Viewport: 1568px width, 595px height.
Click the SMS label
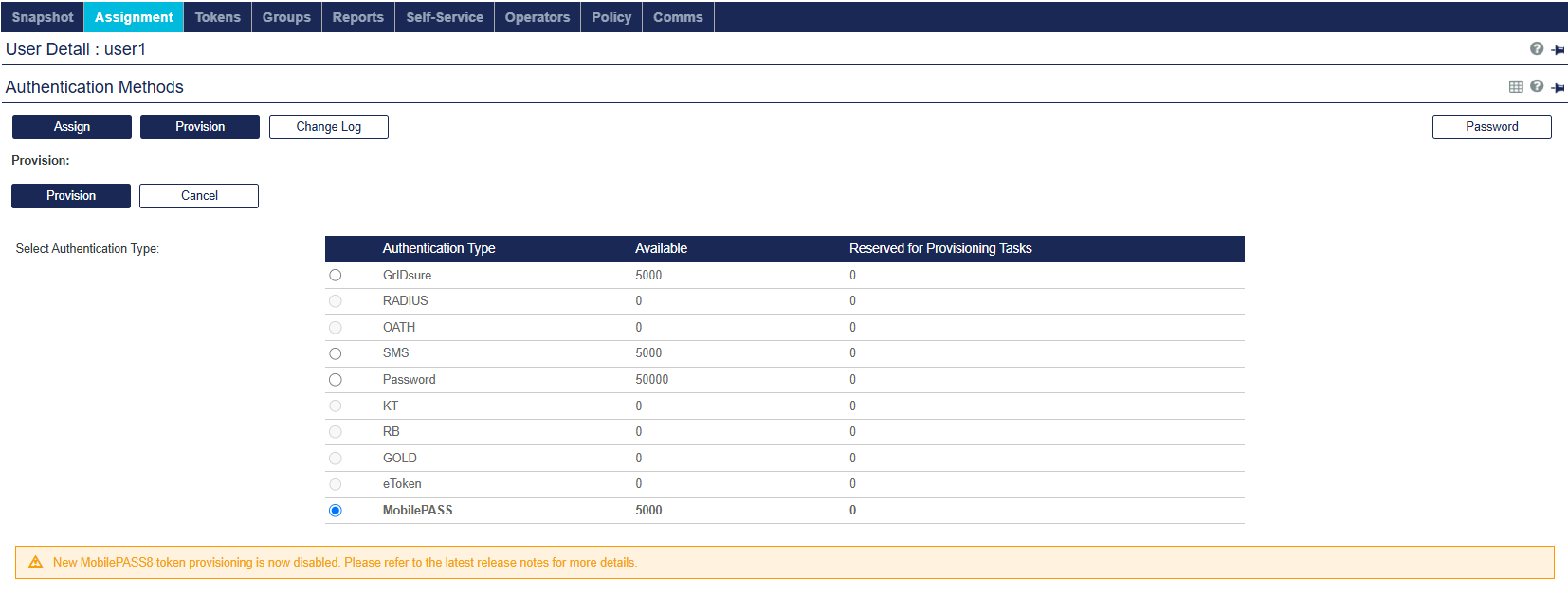coord(396,352)
